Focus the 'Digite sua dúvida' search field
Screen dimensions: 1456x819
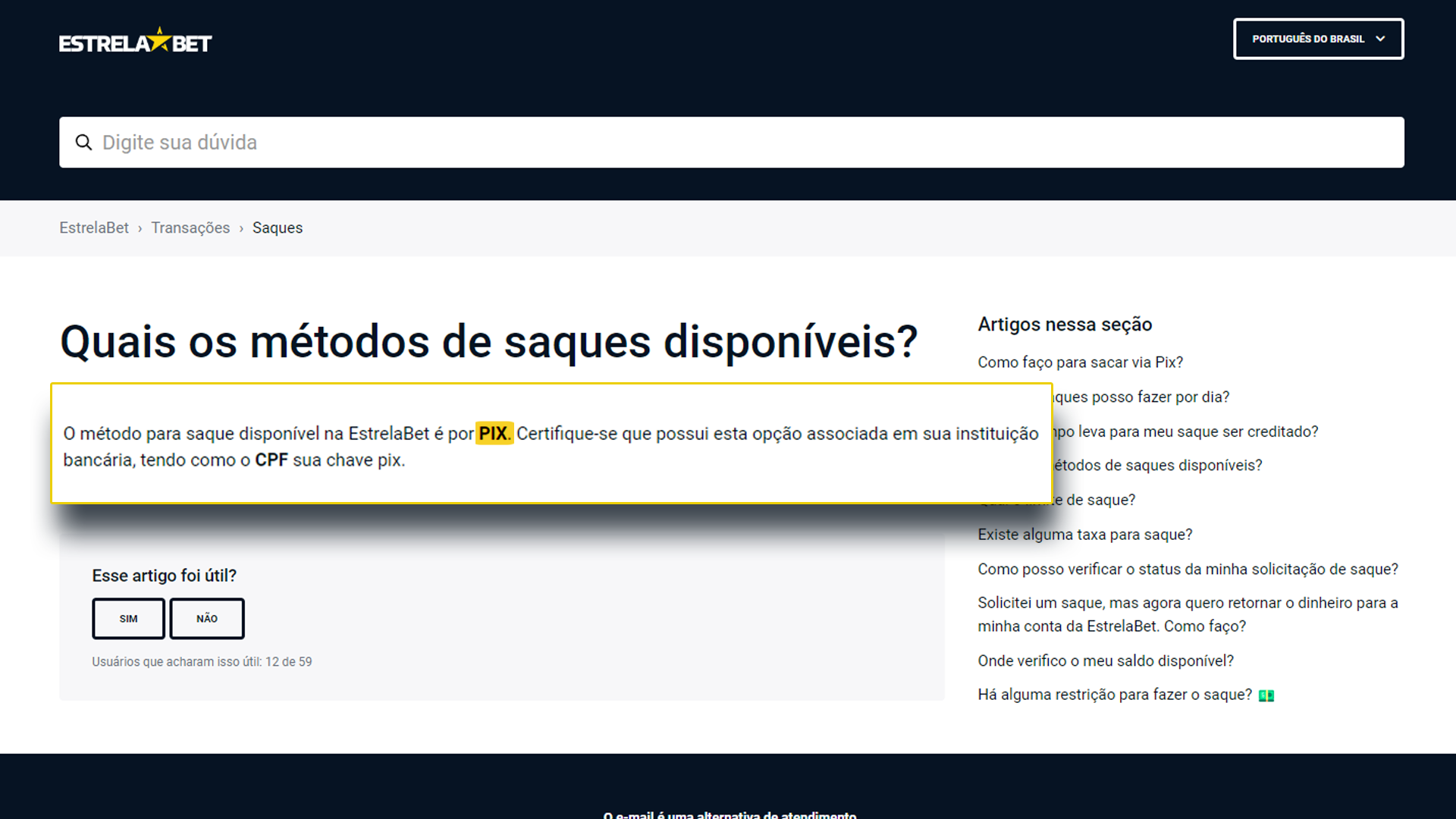pyautogui.click(x=731, y=143)
